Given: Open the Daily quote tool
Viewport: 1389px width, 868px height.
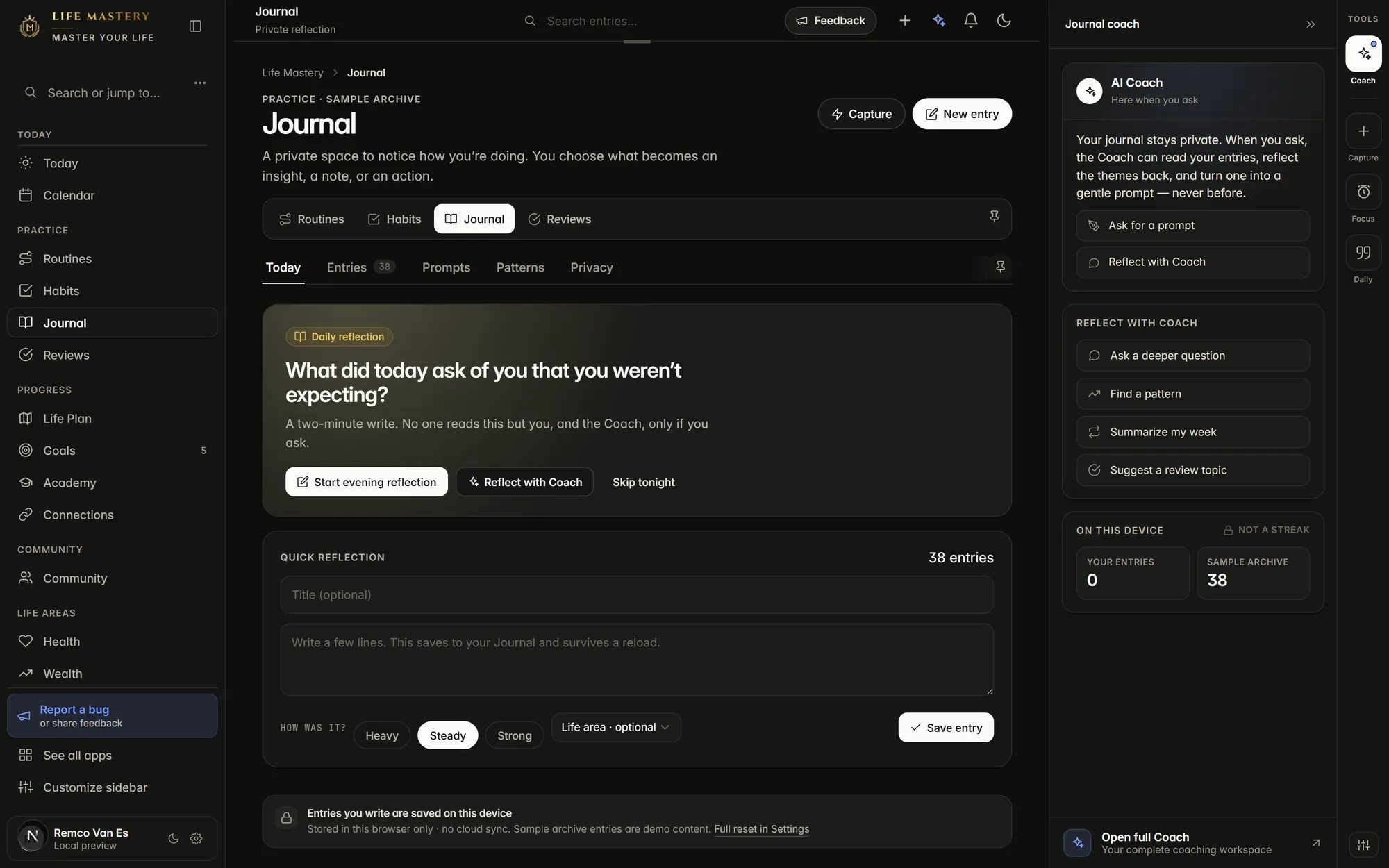Looking at the screenshot, I should (x=1363, y=253).
